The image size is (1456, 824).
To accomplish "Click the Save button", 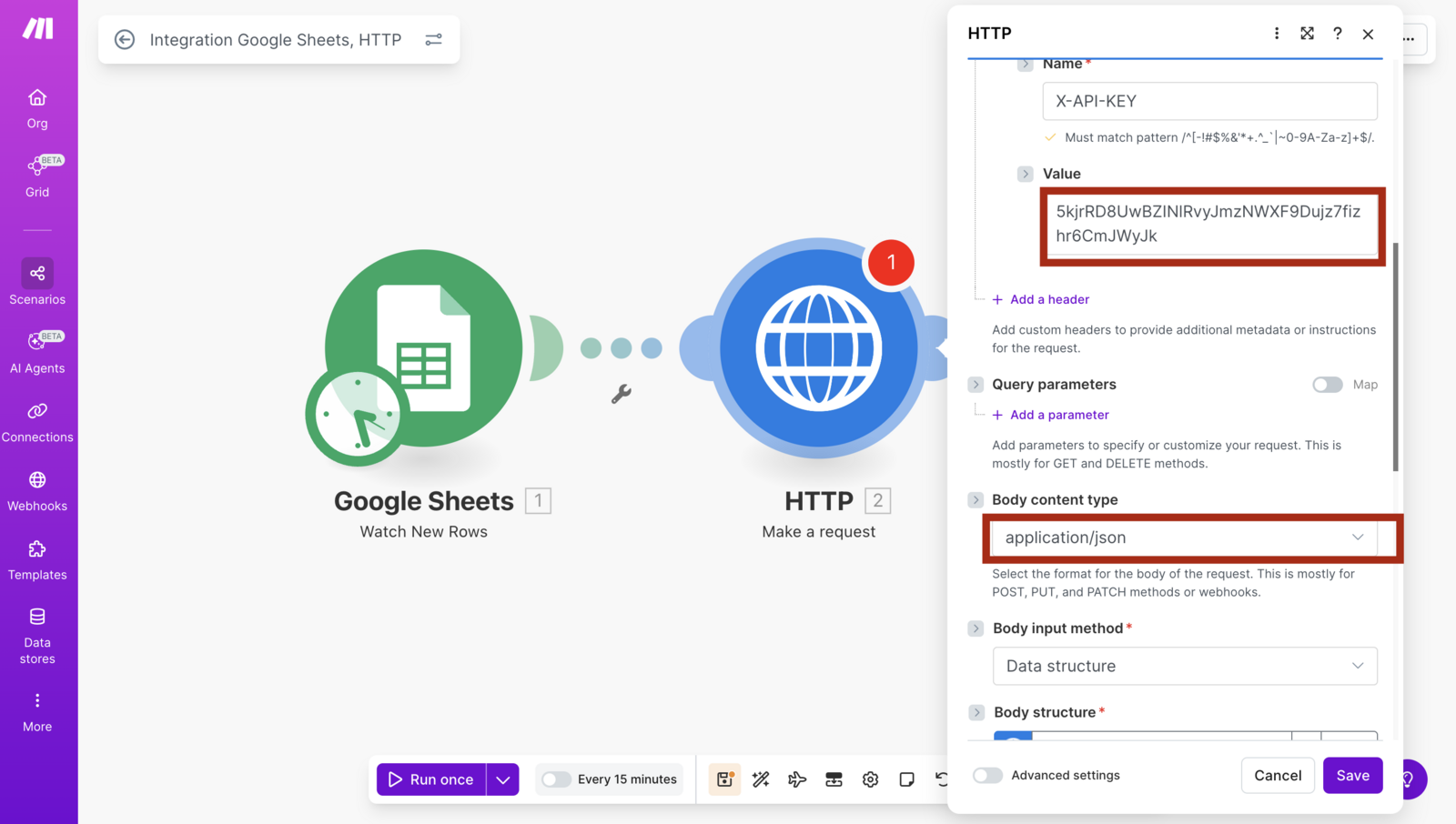I will pos(1352,776).
